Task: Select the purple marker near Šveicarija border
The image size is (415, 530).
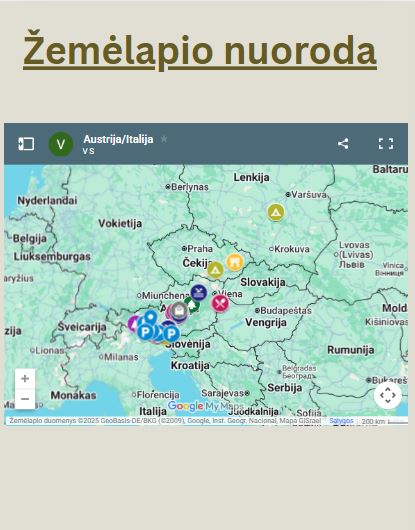Action: (x=132, y=324)
